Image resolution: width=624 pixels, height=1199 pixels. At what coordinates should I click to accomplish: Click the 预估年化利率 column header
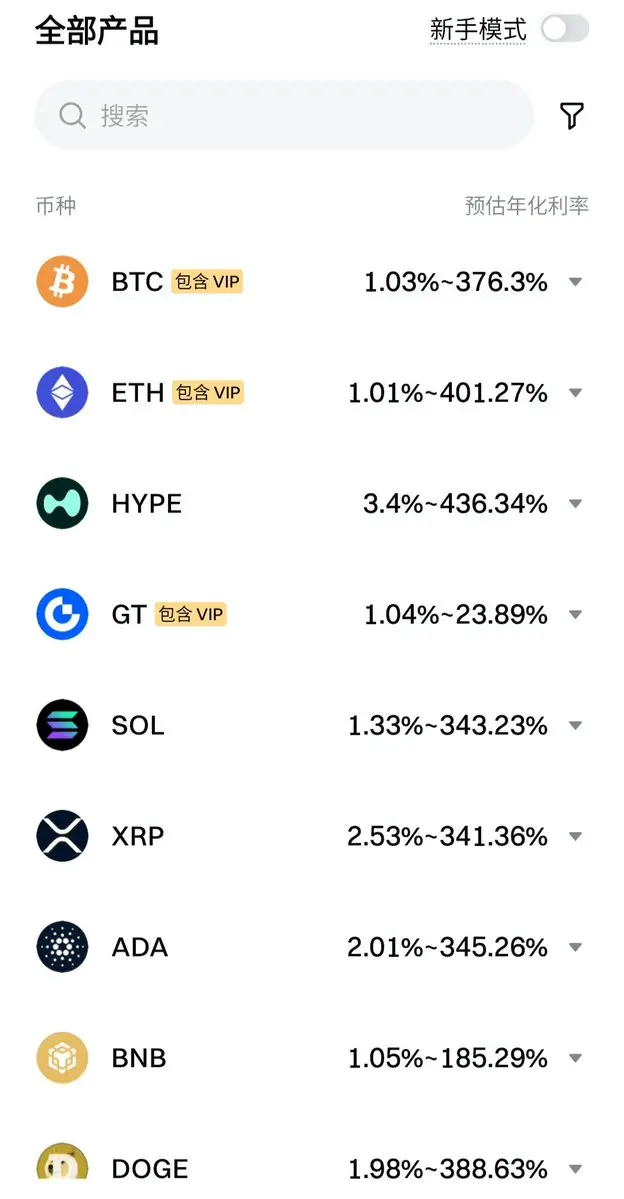pos(527,206)
